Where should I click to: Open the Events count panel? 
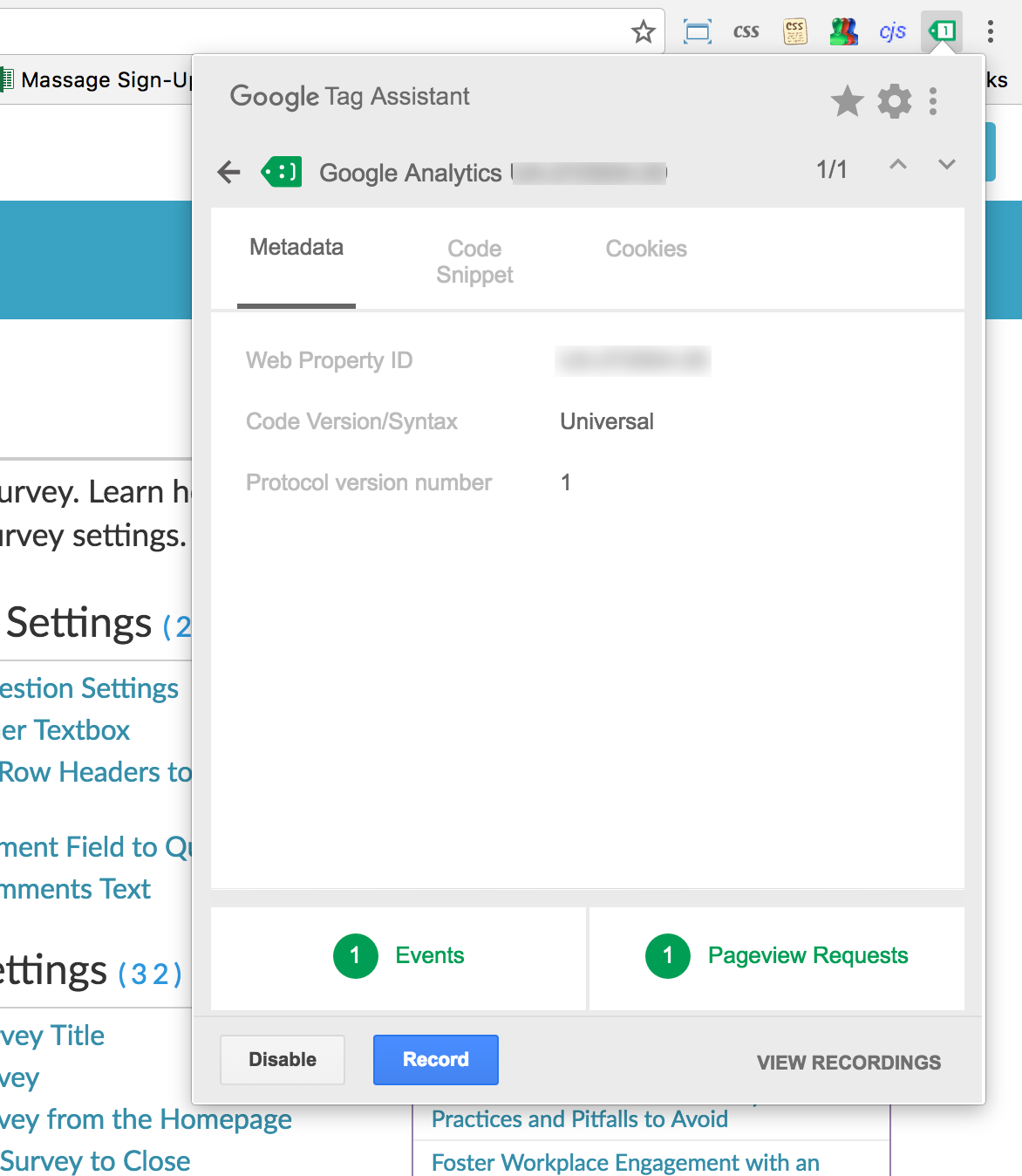click(x=399, y=957)
